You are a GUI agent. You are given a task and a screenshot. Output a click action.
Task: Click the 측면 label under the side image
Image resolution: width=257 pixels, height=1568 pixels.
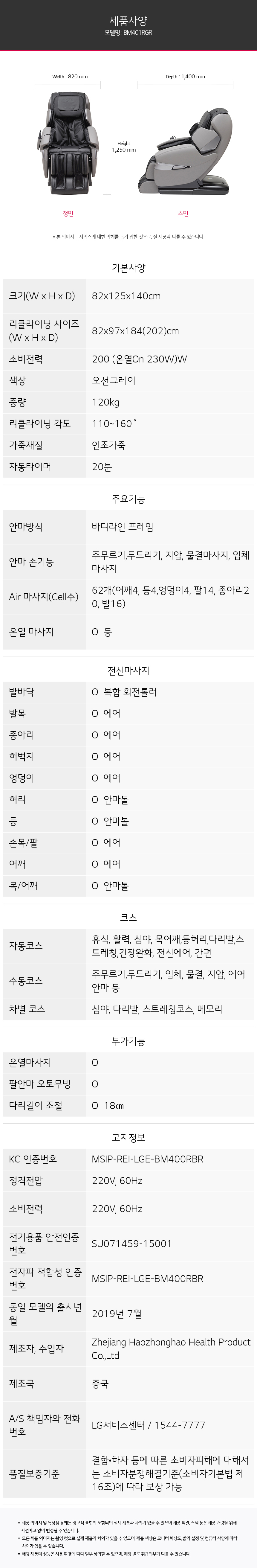point(182,214)
